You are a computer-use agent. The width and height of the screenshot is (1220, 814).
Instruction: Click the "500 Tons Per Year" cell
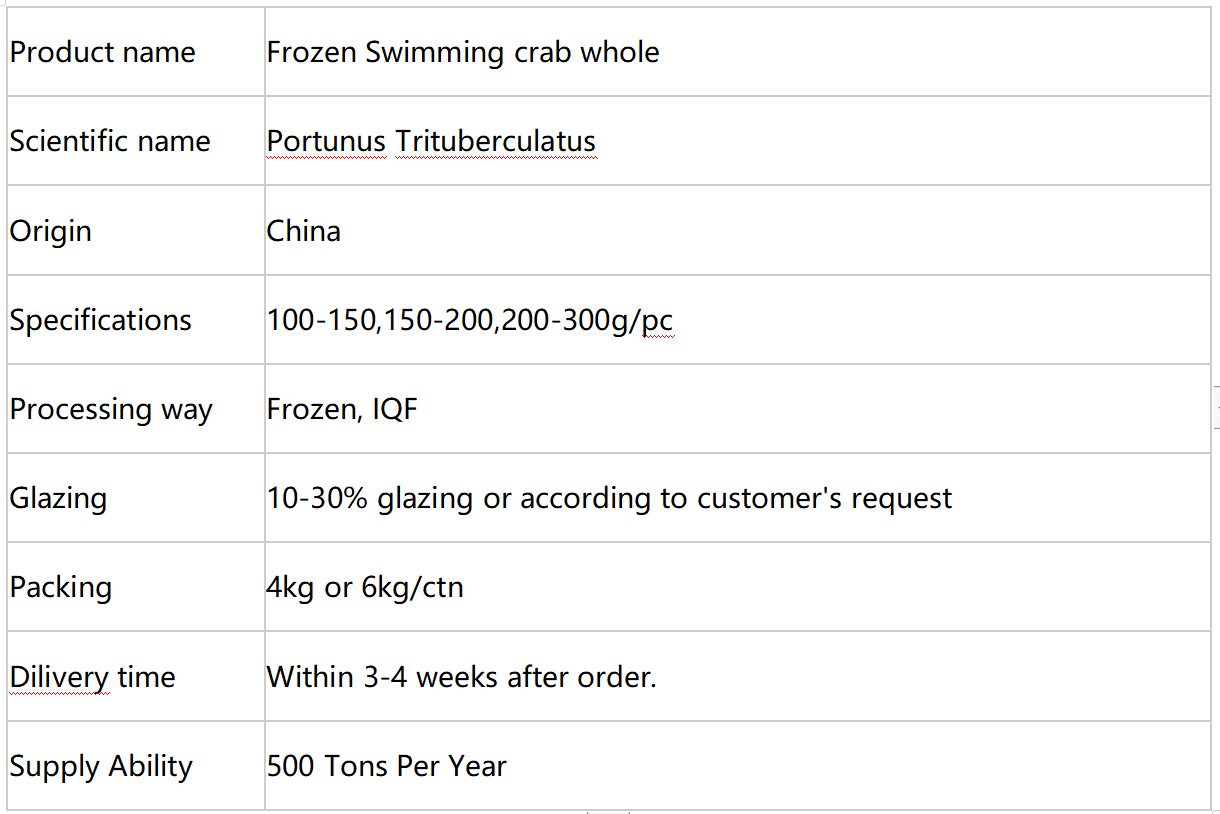click(x=737, y=765)
